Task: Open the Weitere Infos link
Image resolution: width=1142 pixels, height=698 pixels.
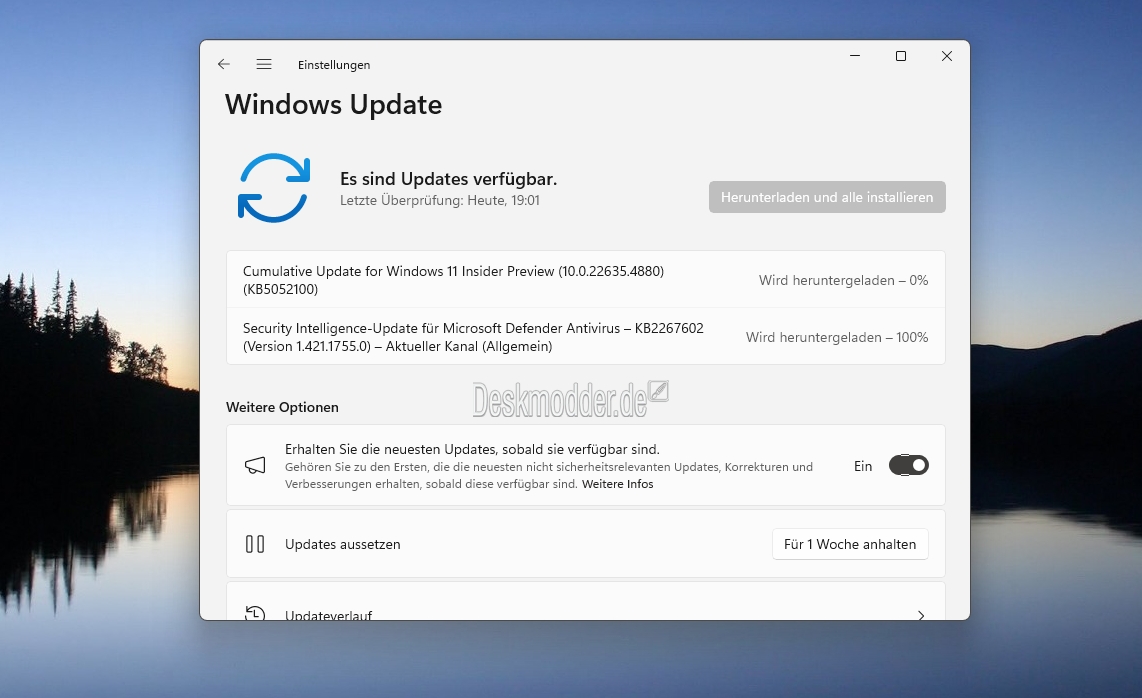Action: click(x=617, y=484)
